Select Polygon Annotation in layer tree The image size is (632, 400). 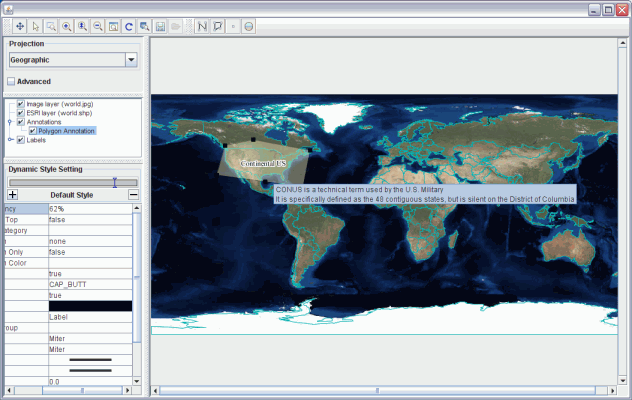pos(67,131)
